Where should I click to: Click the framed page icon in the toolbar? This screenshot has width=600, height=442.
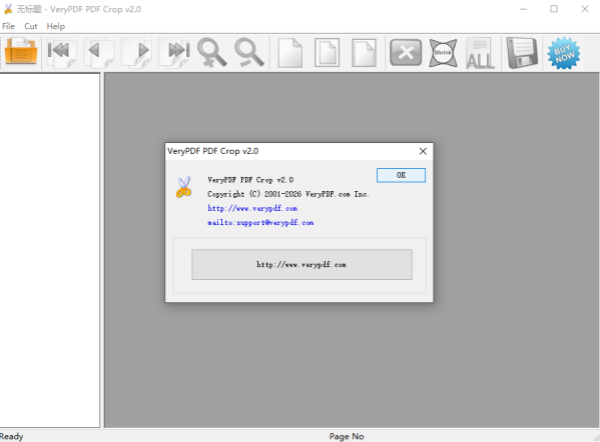click(x=327, y=53)
